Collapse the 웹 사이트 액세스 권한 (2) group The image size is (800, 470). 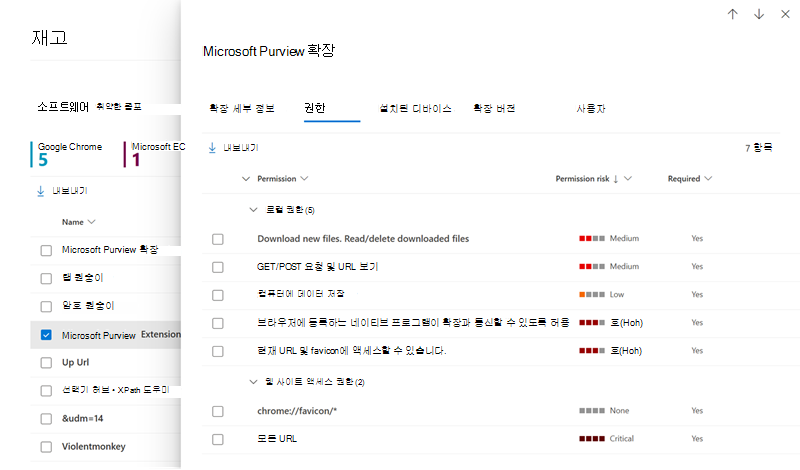coord(253,382)
